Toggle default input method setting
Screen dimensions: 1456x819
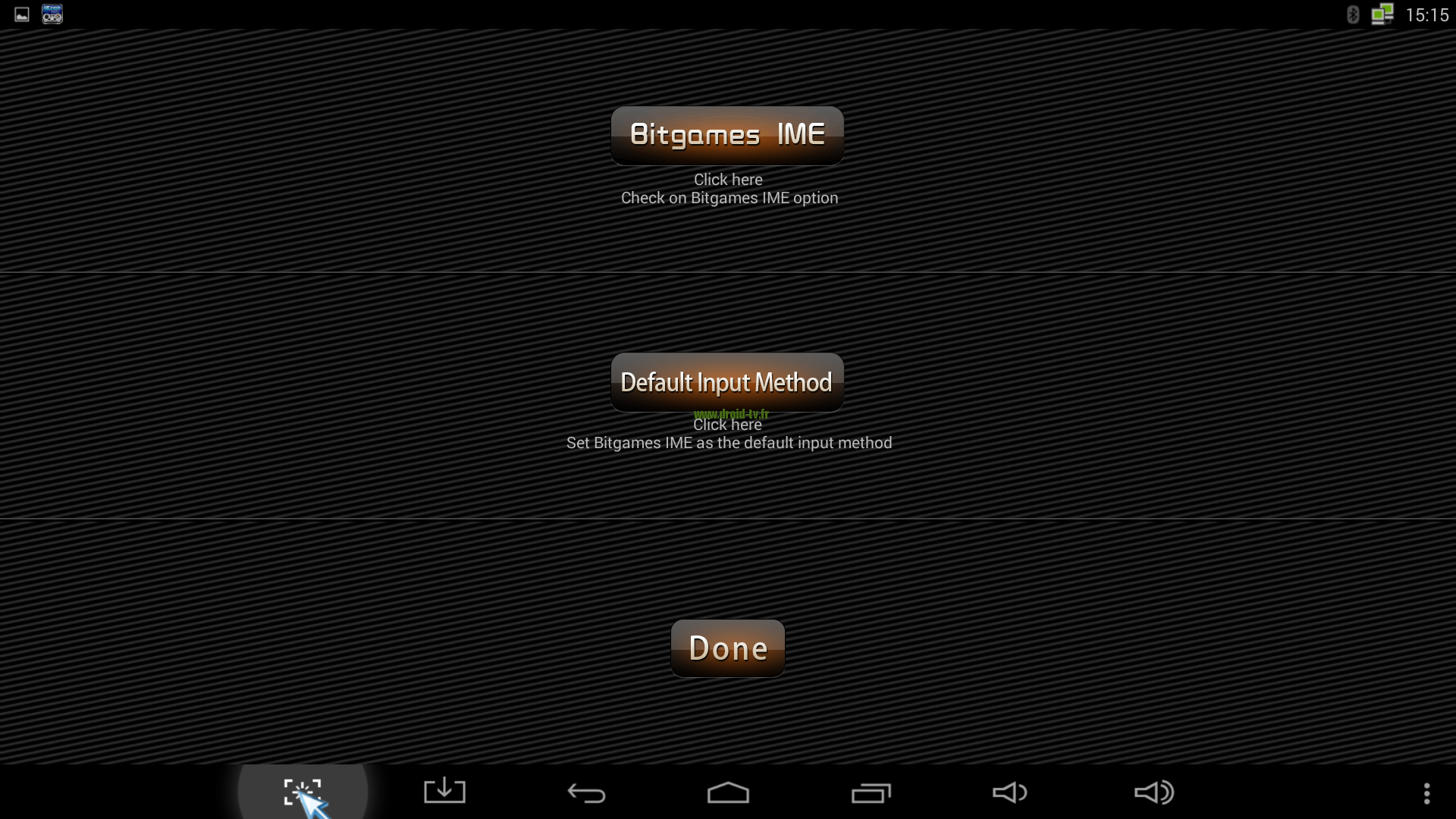click(727, 381)
